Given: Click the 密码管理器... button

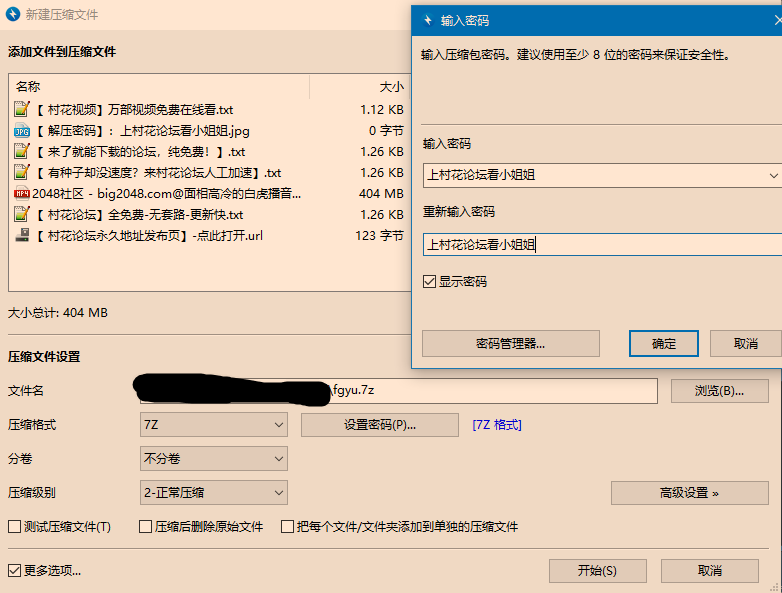Looking at the screenshot, I should [511, 344].
